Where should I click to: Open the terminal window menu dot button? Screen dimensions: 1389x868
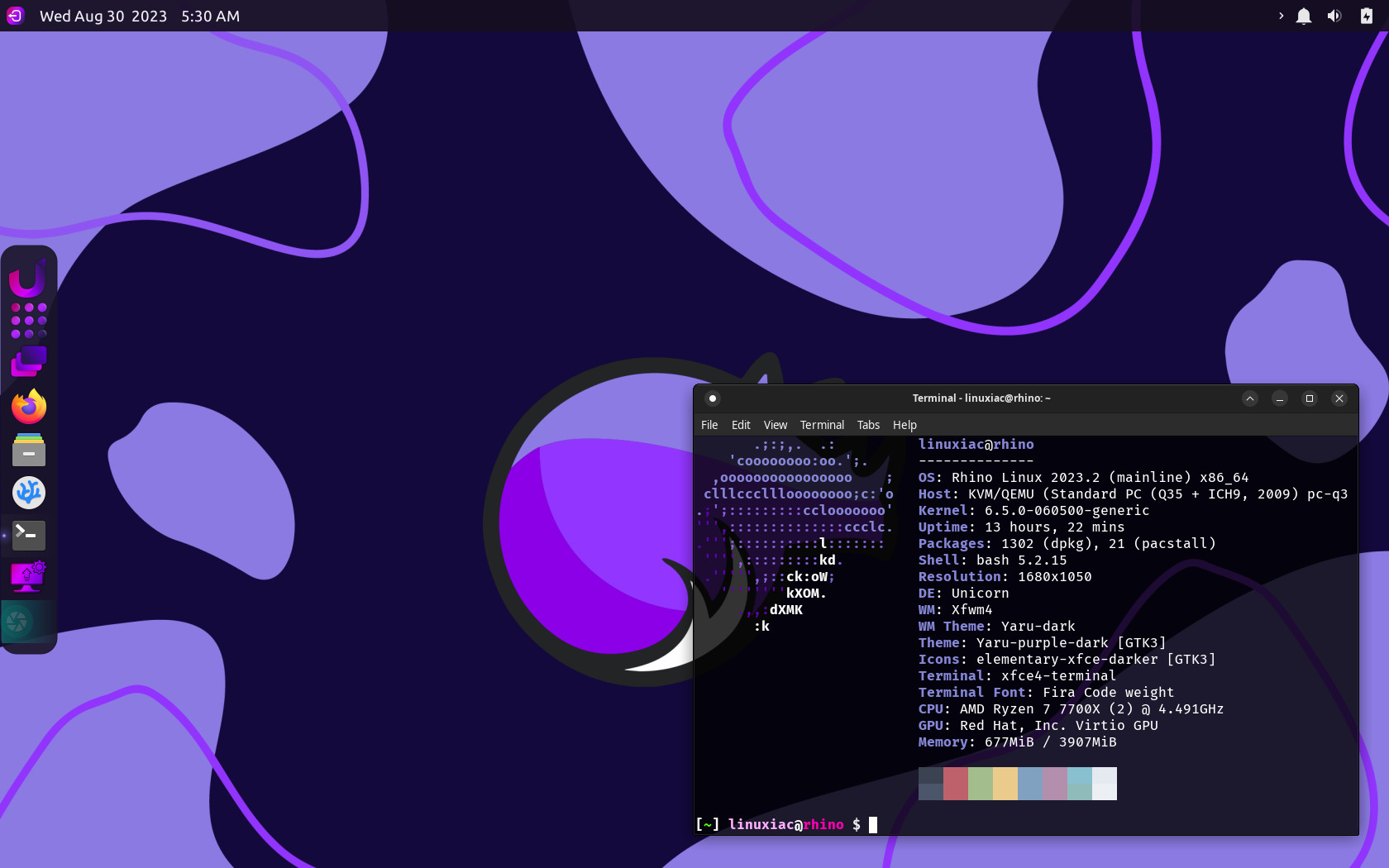point(713,398)
